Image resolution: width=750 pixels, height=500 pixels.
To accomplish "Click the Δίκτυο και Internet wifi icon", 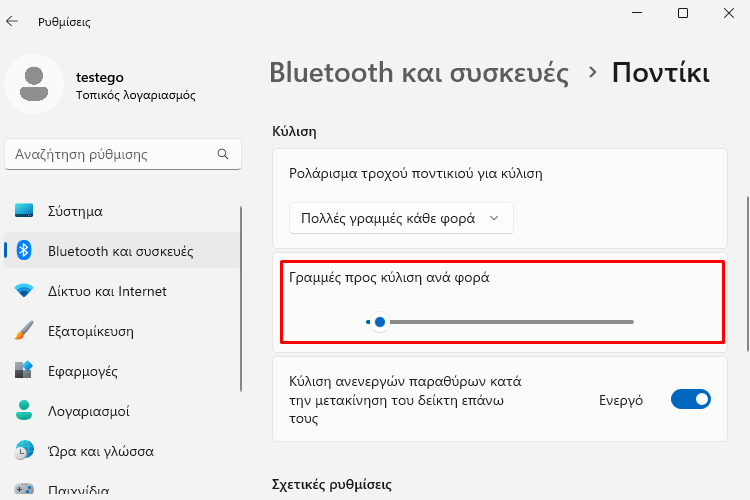I will (x=24, y=290).
